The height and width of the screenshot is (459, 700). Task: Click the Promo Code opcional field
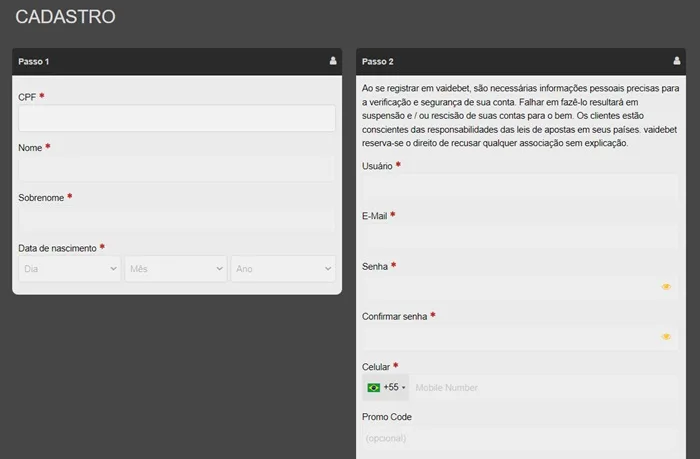[520, 438]
